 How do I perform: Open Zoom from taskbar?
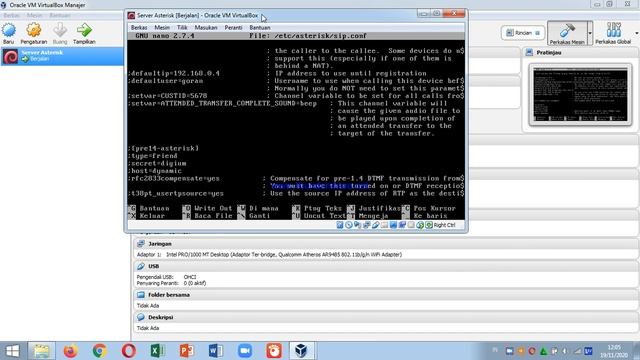point(244,351)
